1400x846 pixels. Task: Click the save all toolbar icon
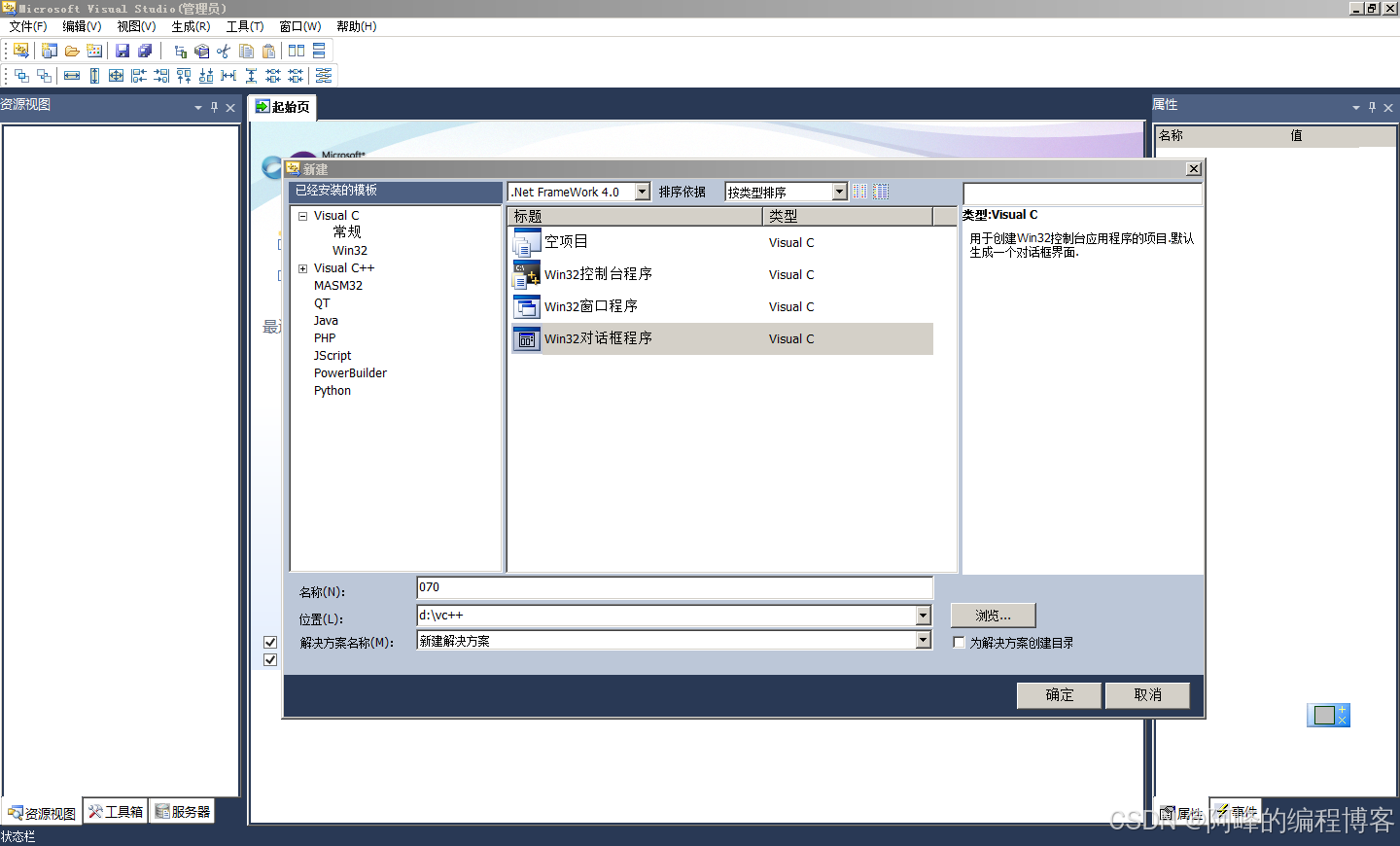145,51
